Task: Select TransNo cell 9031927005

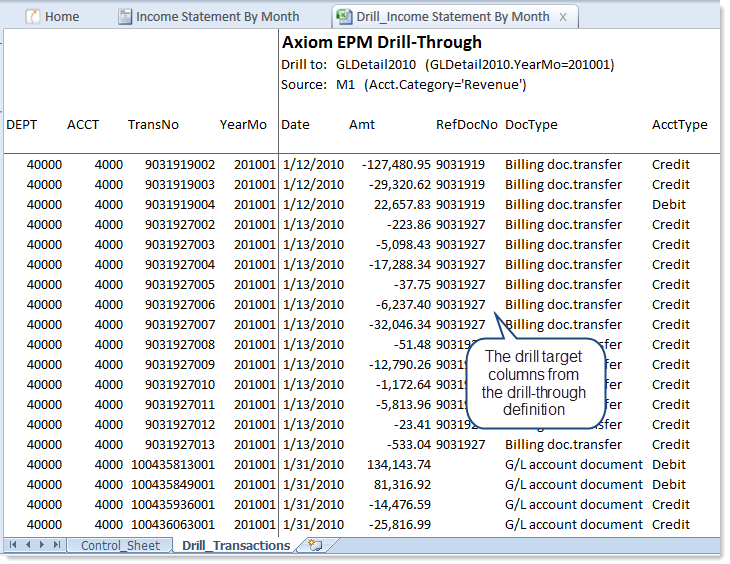Action: [180, 285]
